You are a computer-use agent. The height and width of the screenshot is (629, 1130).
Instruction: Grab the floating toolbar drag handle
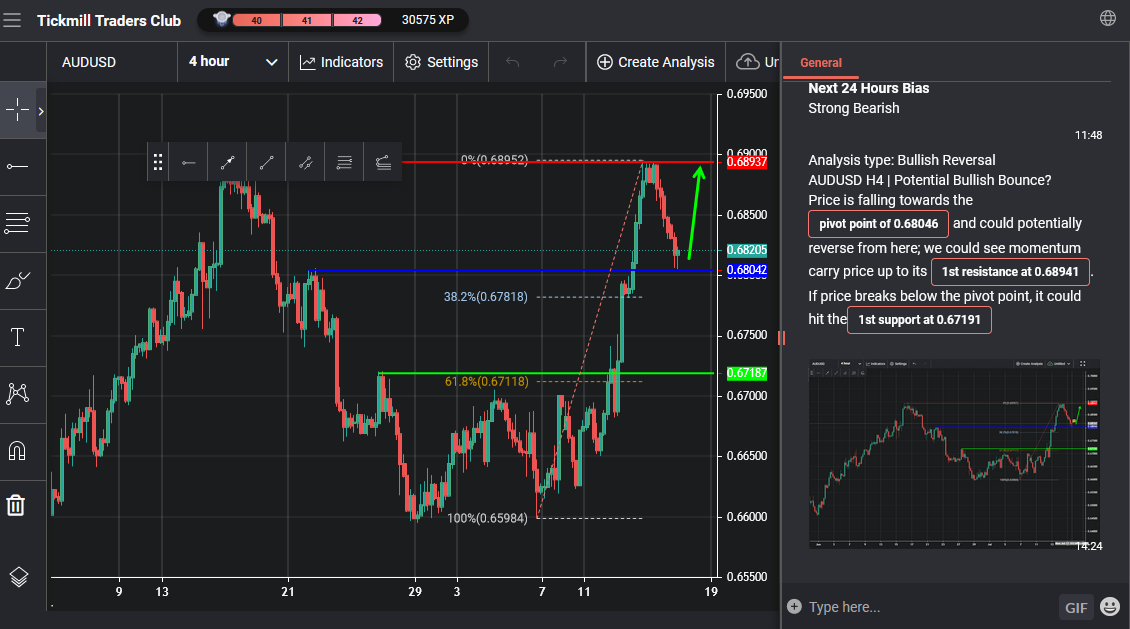(158, 162)
